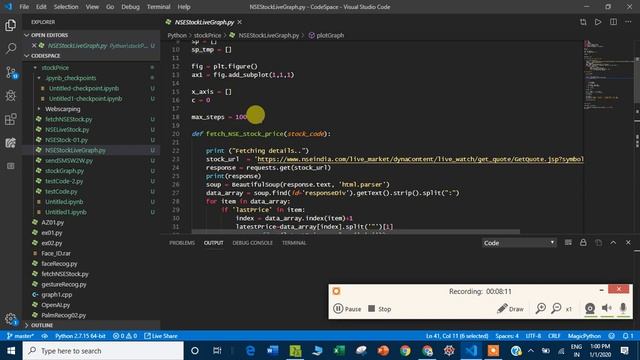Image resolution: width=640 pixels, height=360 pixels.
Task: Open NSELiveStock.py in explorer
Action: pos(67,129)
